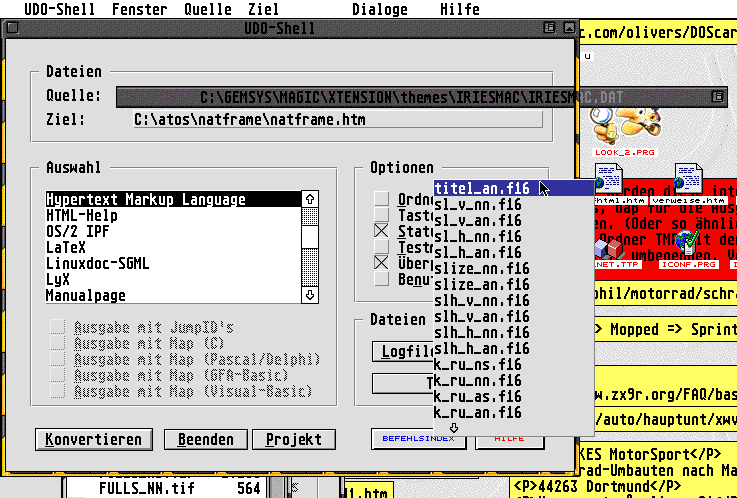Click the BEFEHLSINDEX image button
The width and height of the screenshot is (737, 498).
(413, 438)
